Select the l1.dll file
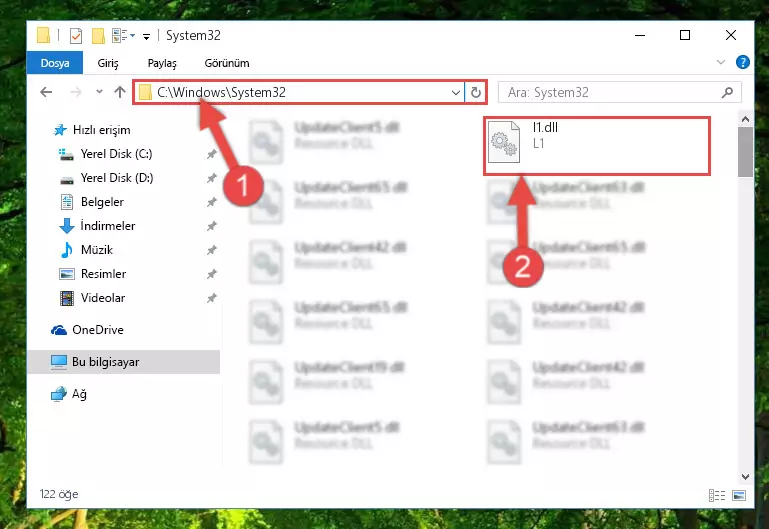Screen dimensions: 769x529 (x=597, y=146)
